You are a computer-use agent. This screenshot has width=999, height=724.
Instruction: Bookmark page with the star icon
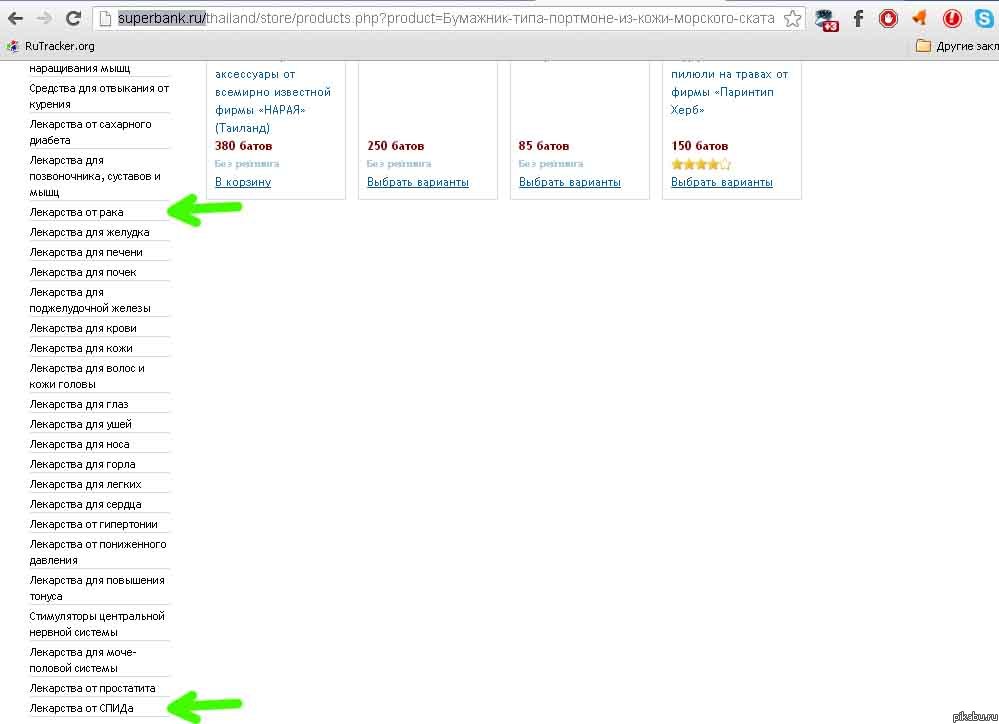(x=792, y=18)
